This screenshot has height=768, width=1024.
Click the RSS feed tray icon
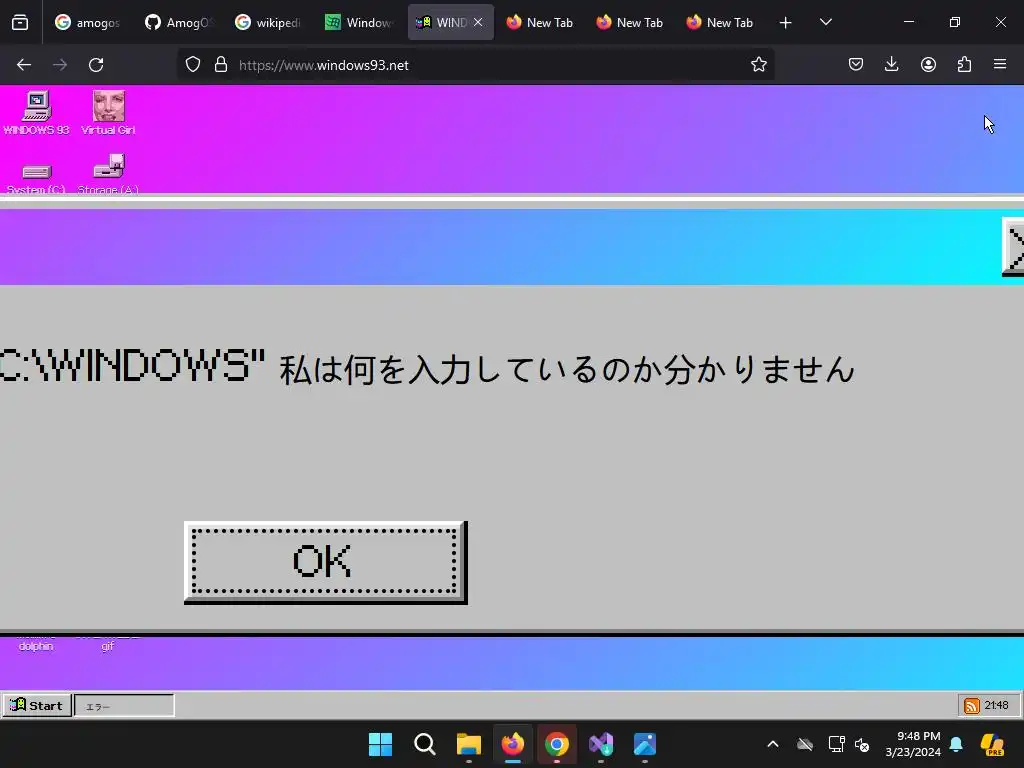971,705
